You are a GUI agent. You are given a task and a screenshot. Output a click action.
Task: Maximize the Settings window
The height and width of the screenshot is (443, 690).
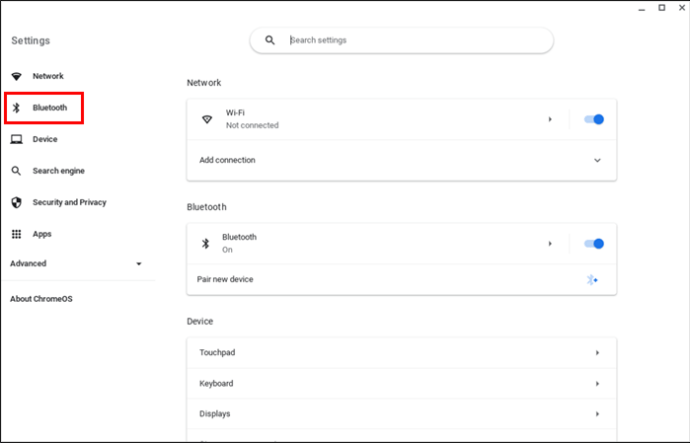pos(662,8)
